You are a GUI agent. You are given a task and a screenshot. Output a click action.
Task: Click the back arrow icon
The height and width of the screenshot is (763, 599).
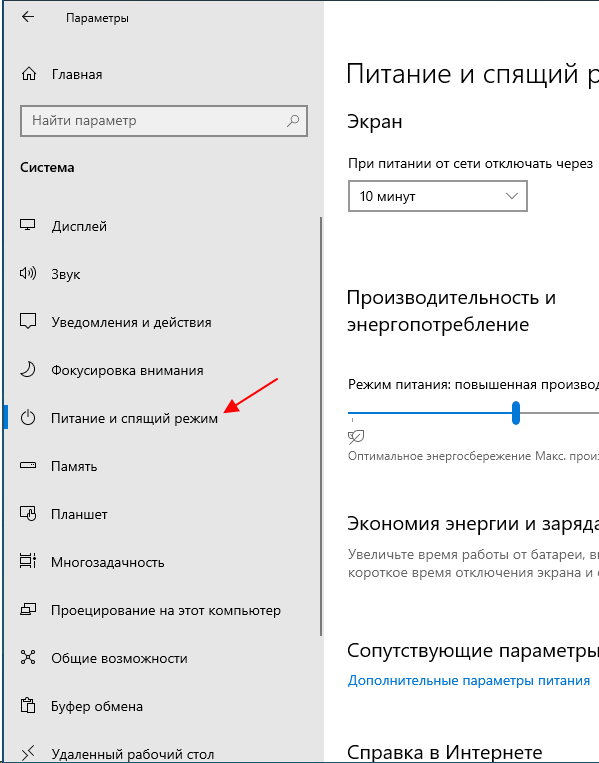pyautogui.click(x=28, y=17)
